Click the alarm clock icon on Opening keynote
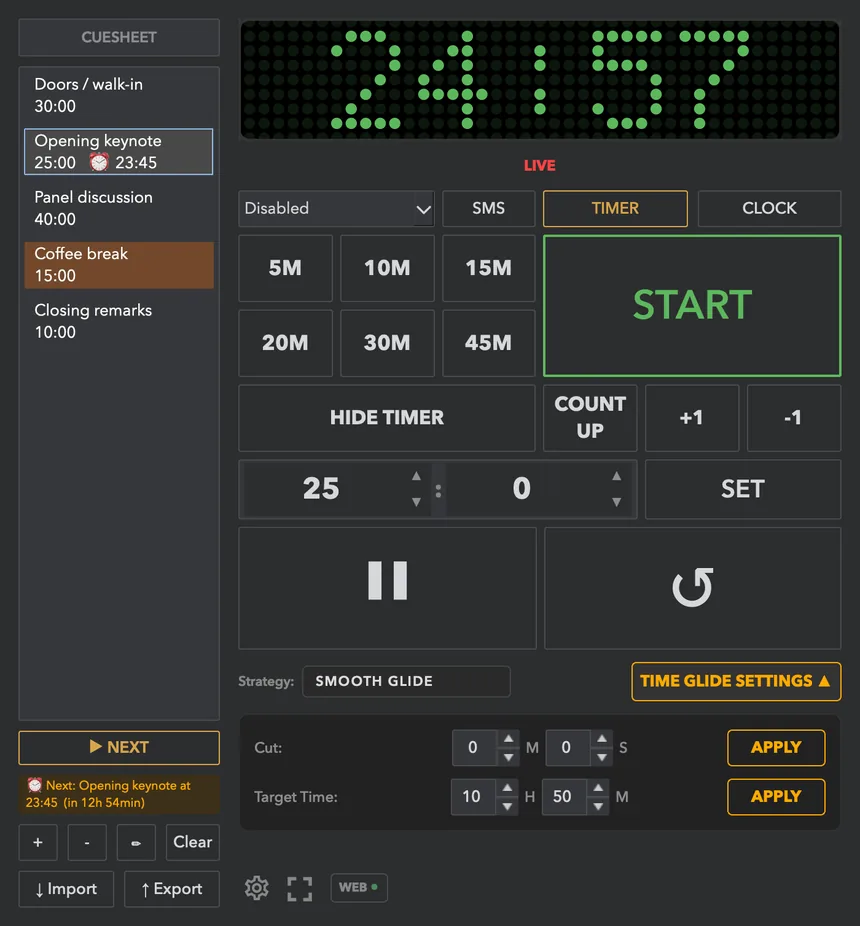The width and height of the screenshot is (860, 926). [99, 162]
